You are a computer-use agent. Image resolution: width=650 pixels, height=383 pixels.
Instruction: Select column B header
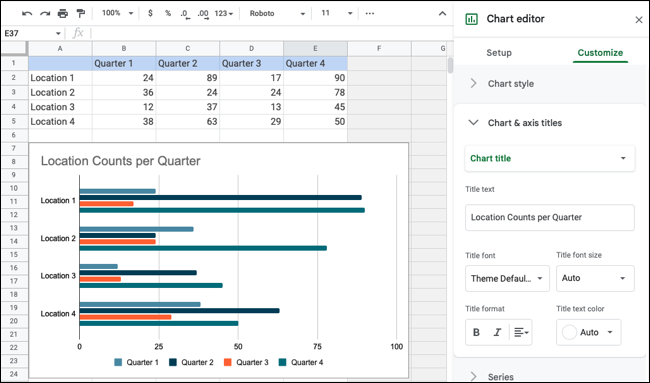click(124, 48)
